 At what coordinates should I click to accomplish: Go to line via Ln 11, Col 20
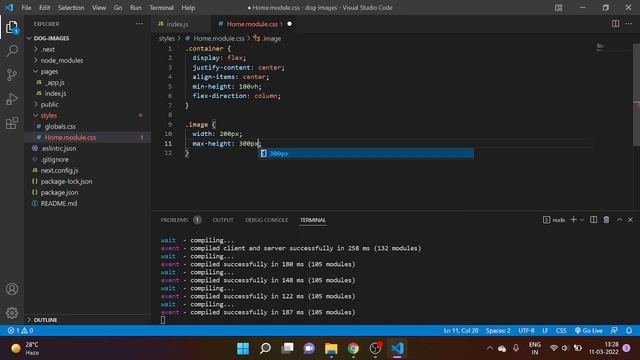[461, 330]
